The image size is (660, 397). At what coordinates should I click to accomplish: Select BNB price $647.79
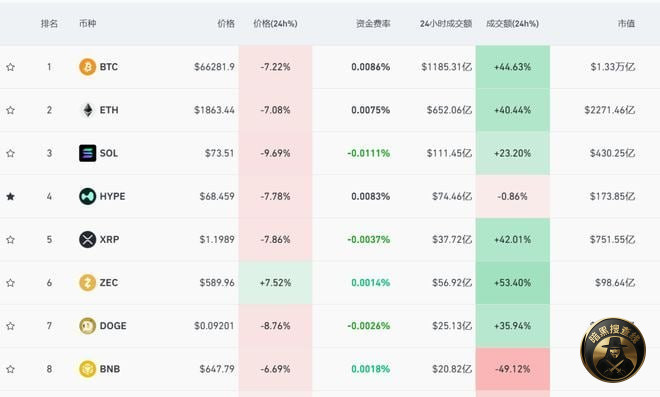pos(217,369)
